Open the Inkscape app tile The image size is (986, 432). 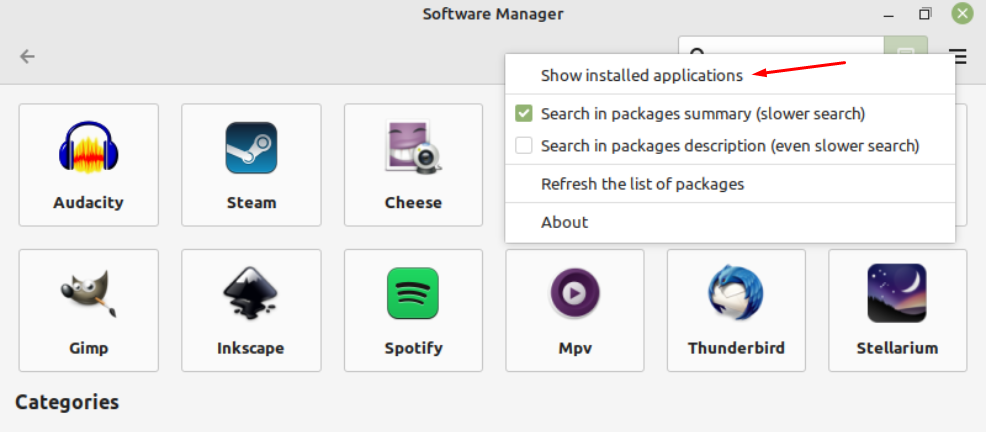[x=251, y=310]
